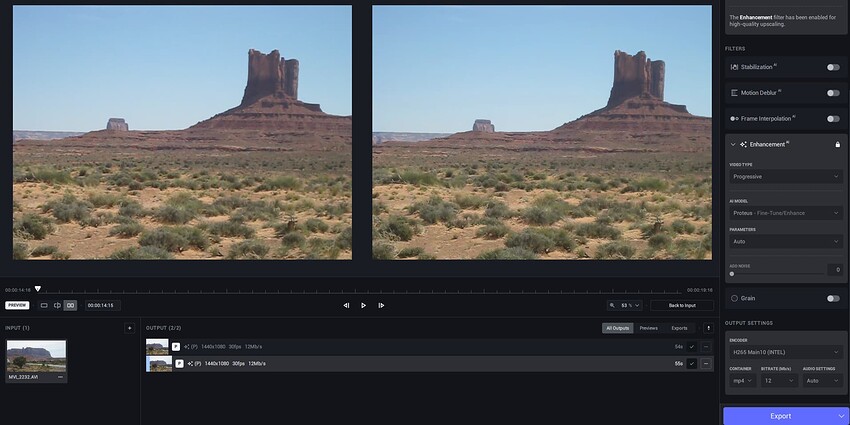Click the add input plus icon
The width and height of the screenshot is (850, 425).
(x=129, y=328)
